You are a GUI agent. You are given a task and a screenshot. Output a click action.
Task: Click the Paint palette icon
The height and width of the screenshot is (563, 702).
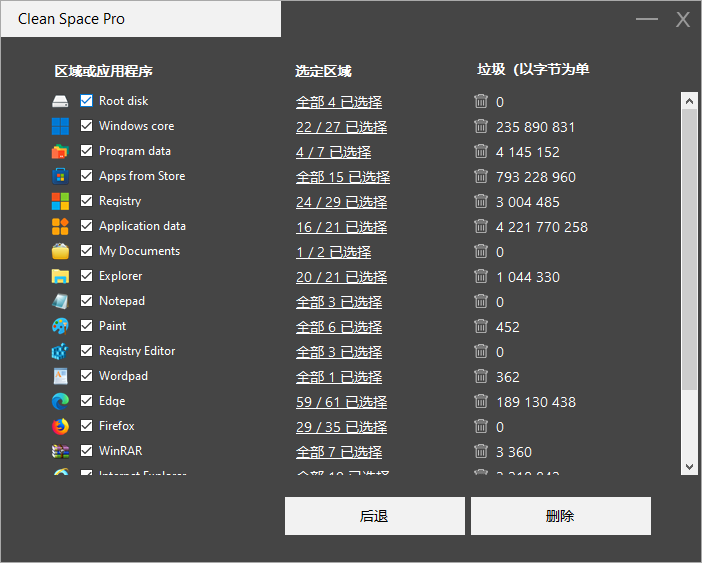tap(61, 326)
